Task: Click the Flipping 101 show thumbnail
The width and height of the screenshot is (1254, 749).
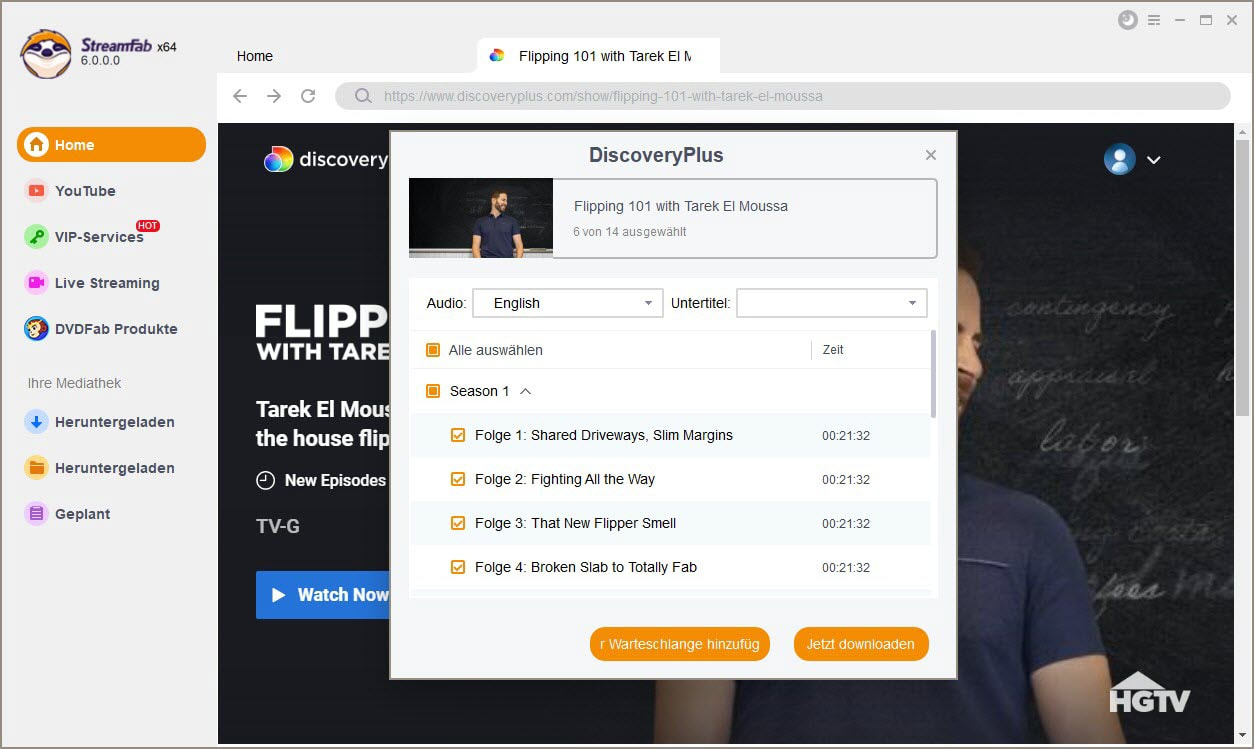Action: [481, 218]
